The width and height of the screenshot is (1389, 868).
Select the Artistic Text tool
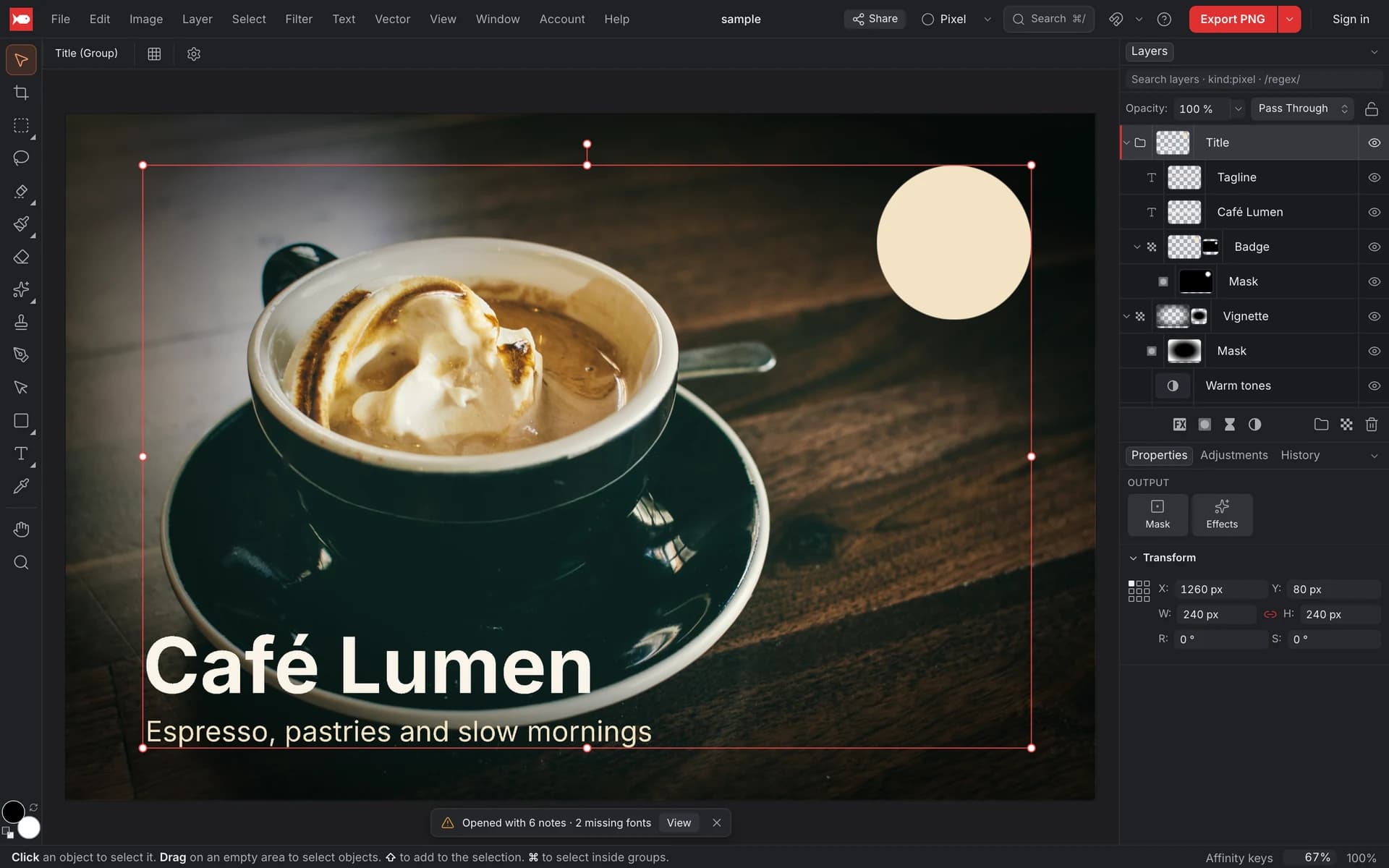coord(21,454)
